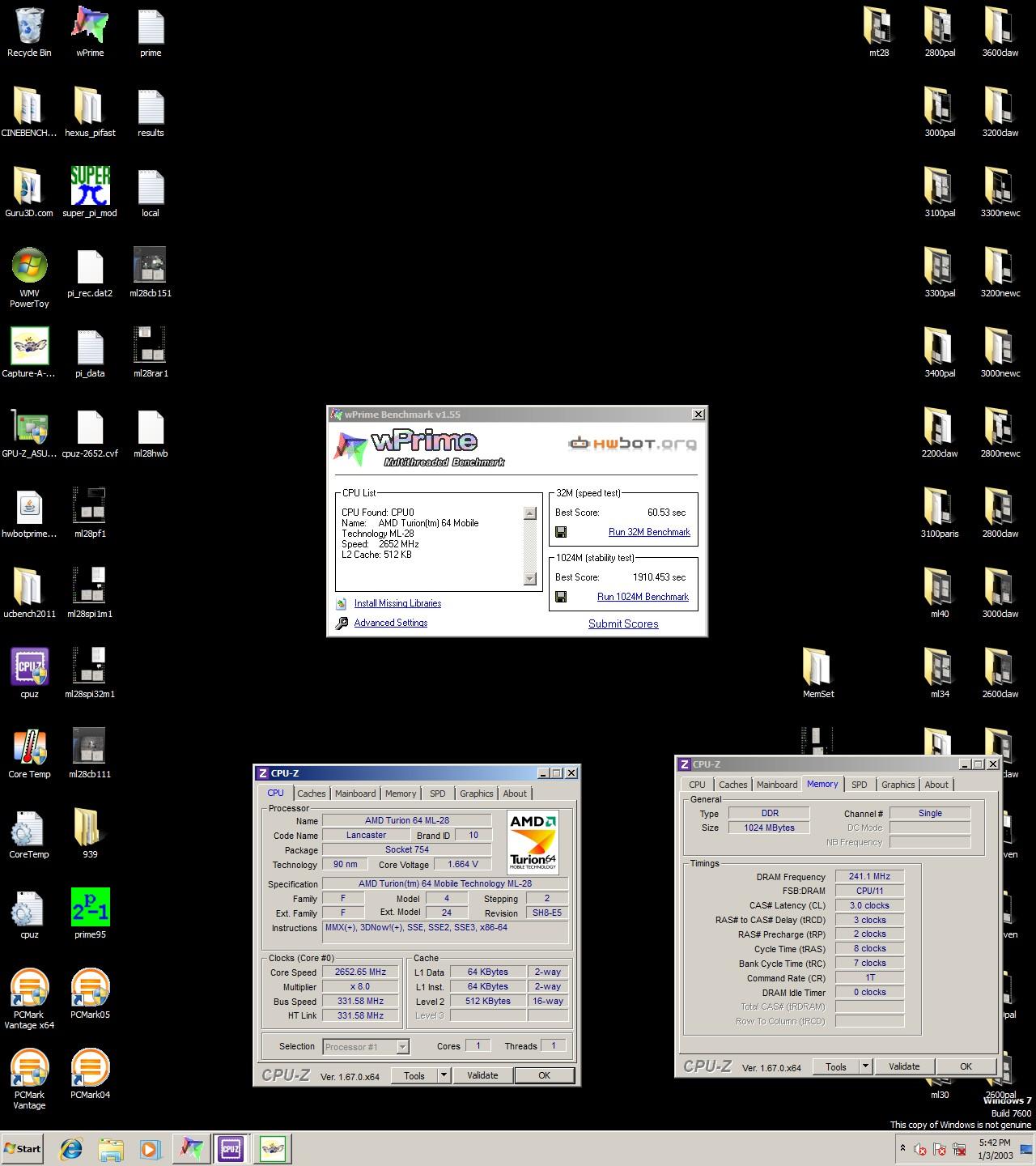Click Validate in left CPU-Z window
The height and width of the screenshot is (1166, 1036).
tap(482, 1075)
